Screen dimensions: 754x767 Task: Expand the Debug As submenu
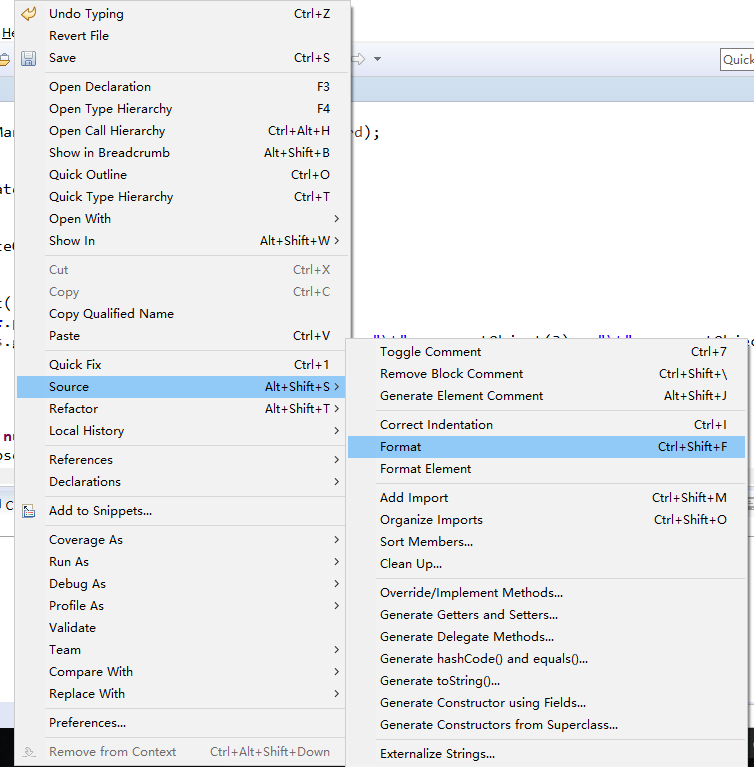point(182,584)
